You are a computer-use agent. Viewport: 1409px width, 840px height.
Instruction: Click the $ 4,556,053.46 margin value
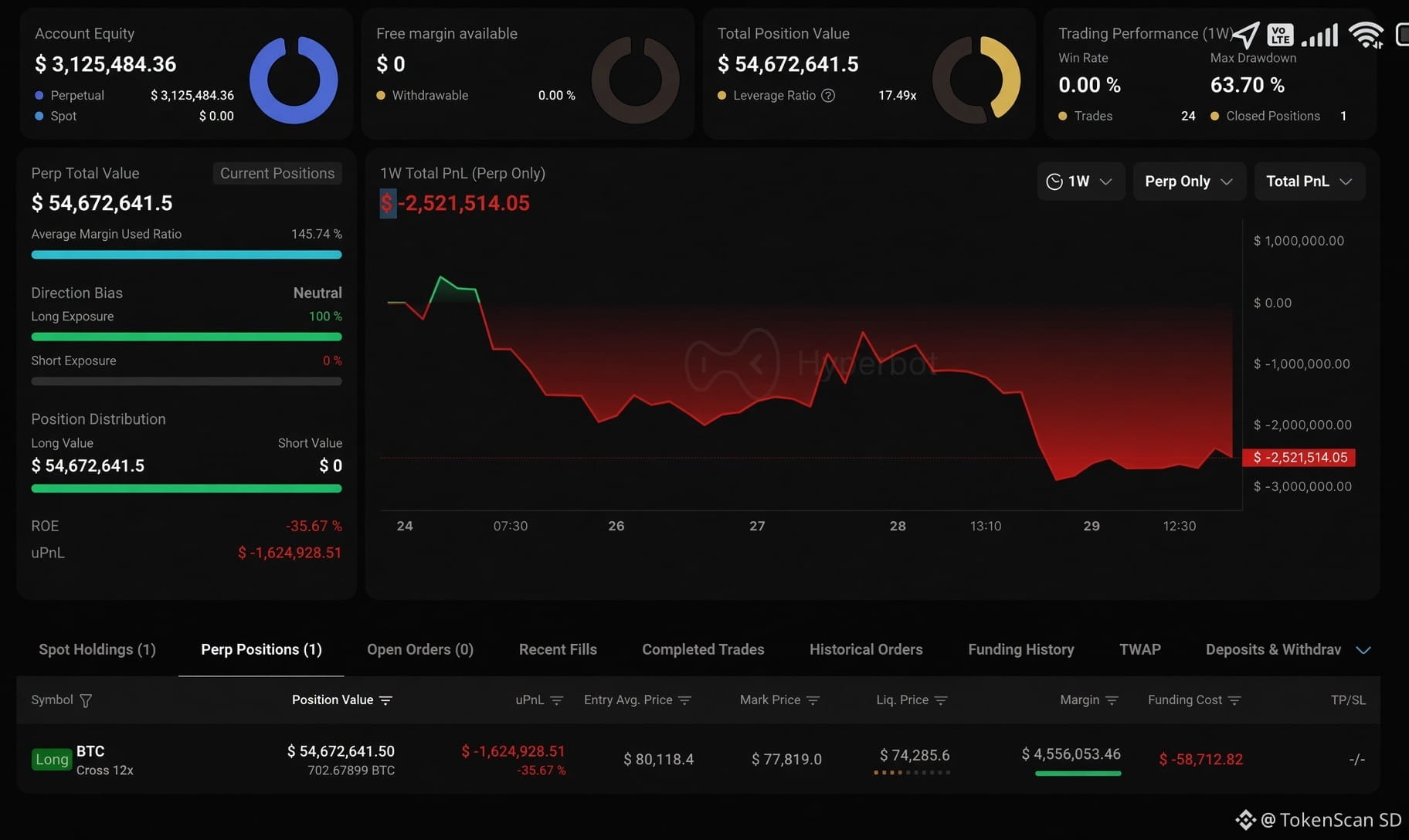click(x=1071, y=754)
